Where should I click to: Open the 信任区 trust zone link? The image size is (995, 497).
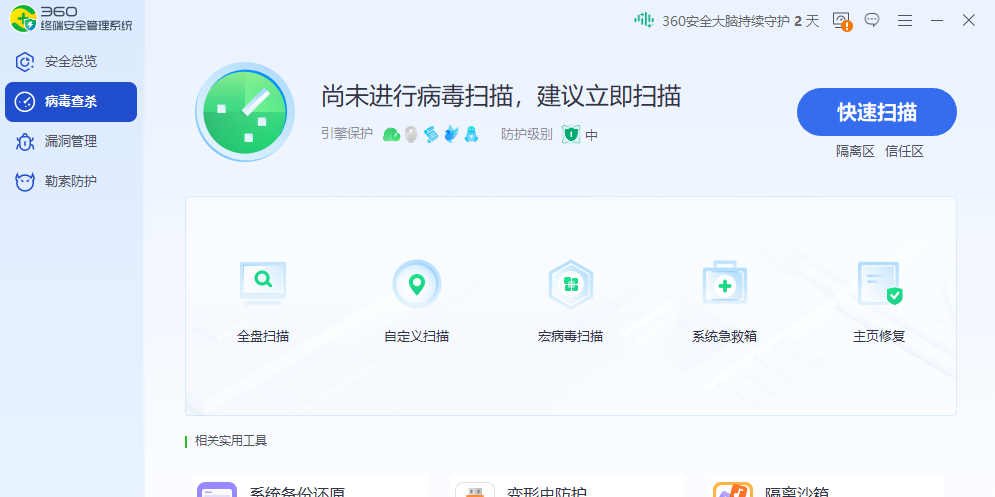point(904,151)
